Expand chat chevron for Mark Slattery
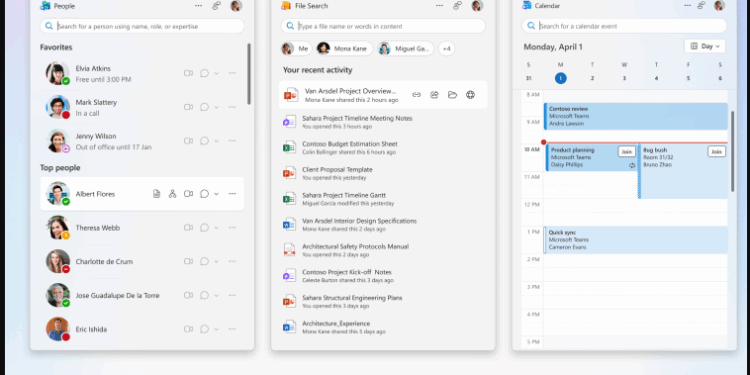Viewport: 750px width, 375px height. click(216, 108)
